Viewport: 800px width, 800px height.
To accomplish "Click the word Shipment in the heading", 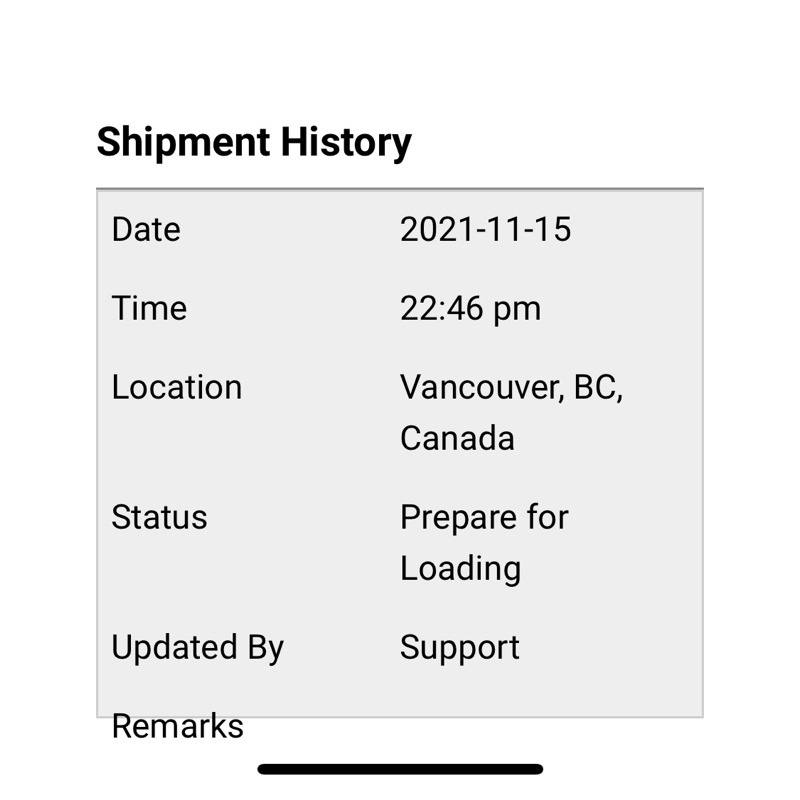I will tap(182, 142).
